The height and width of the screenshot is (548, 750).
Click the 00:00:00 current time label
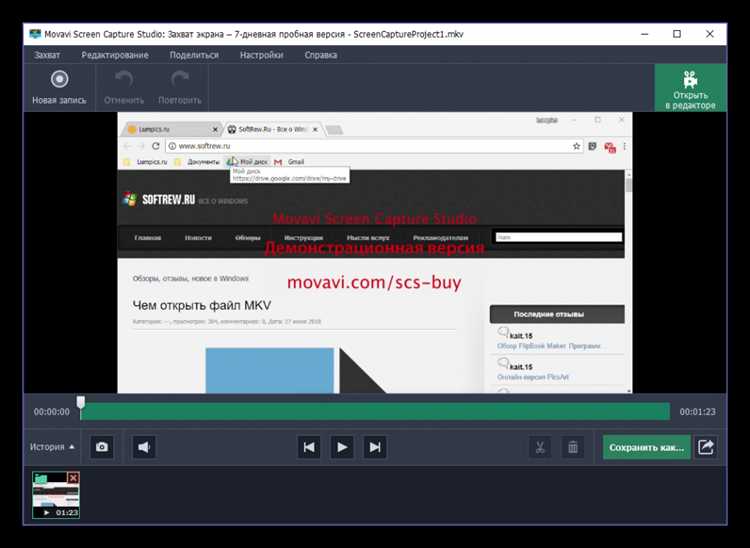click(x=52, y=412)
